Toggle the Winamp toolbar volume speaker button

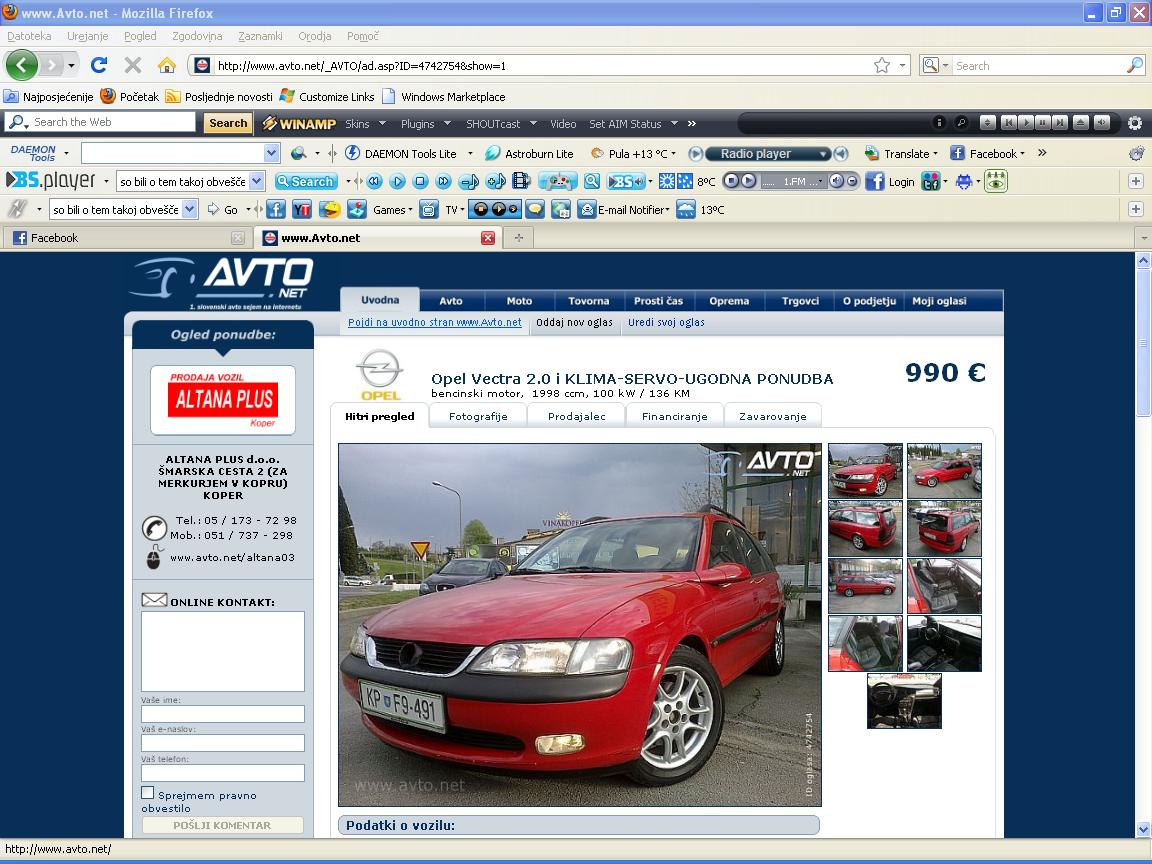[1101, 123]
